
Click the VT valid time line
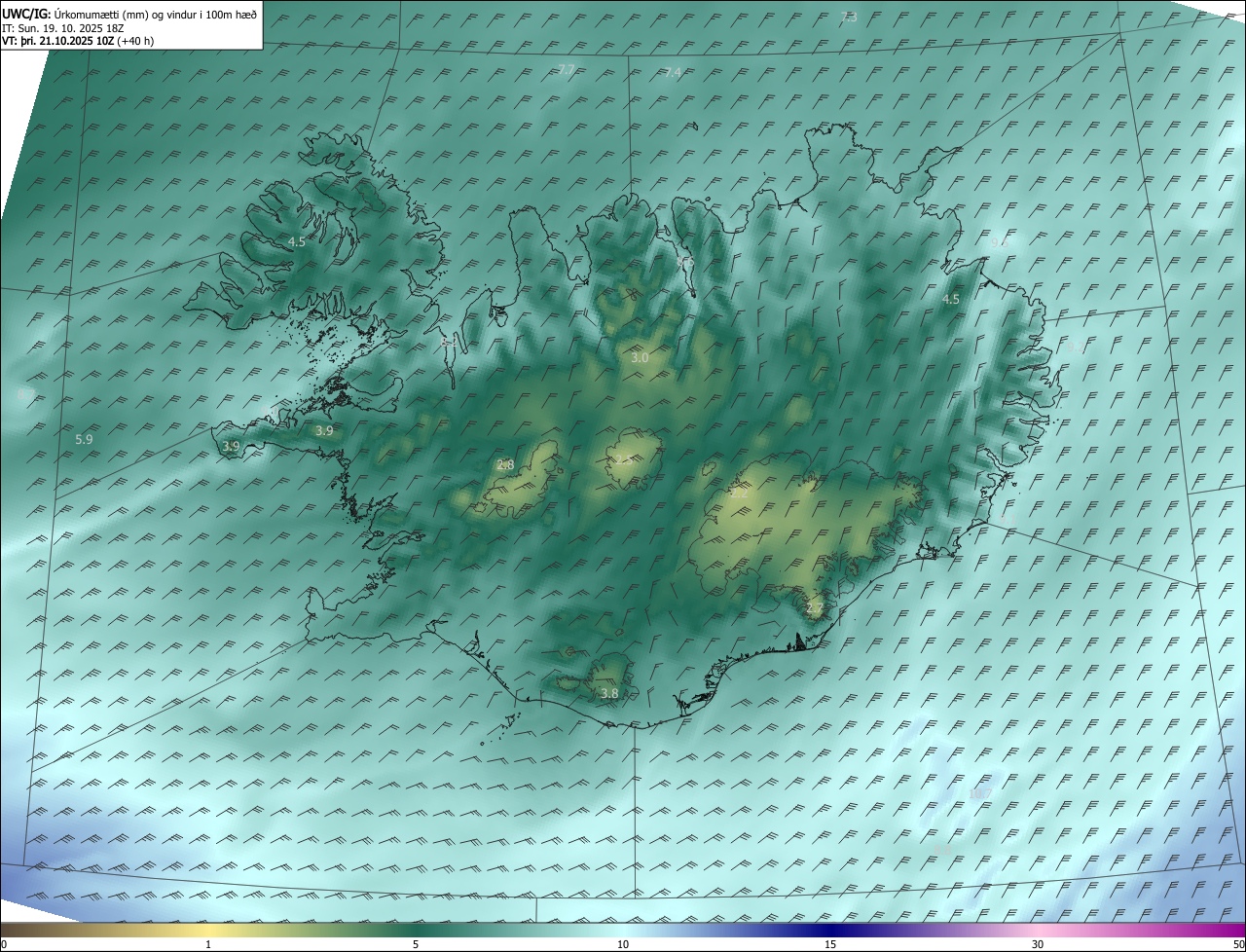(78, 41)
